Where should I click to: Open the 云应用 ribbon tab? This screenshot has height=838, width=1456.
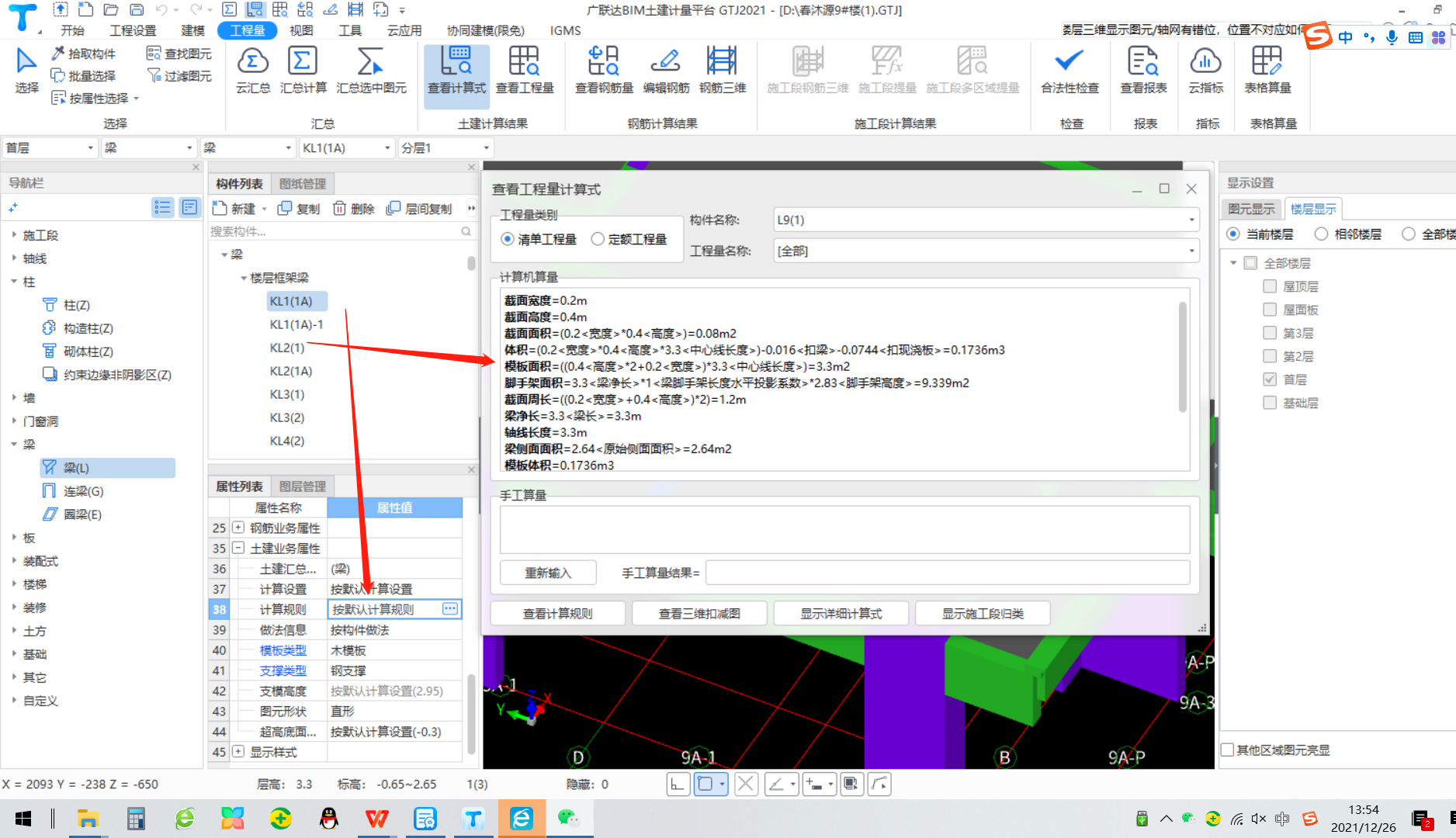point(404,30)
